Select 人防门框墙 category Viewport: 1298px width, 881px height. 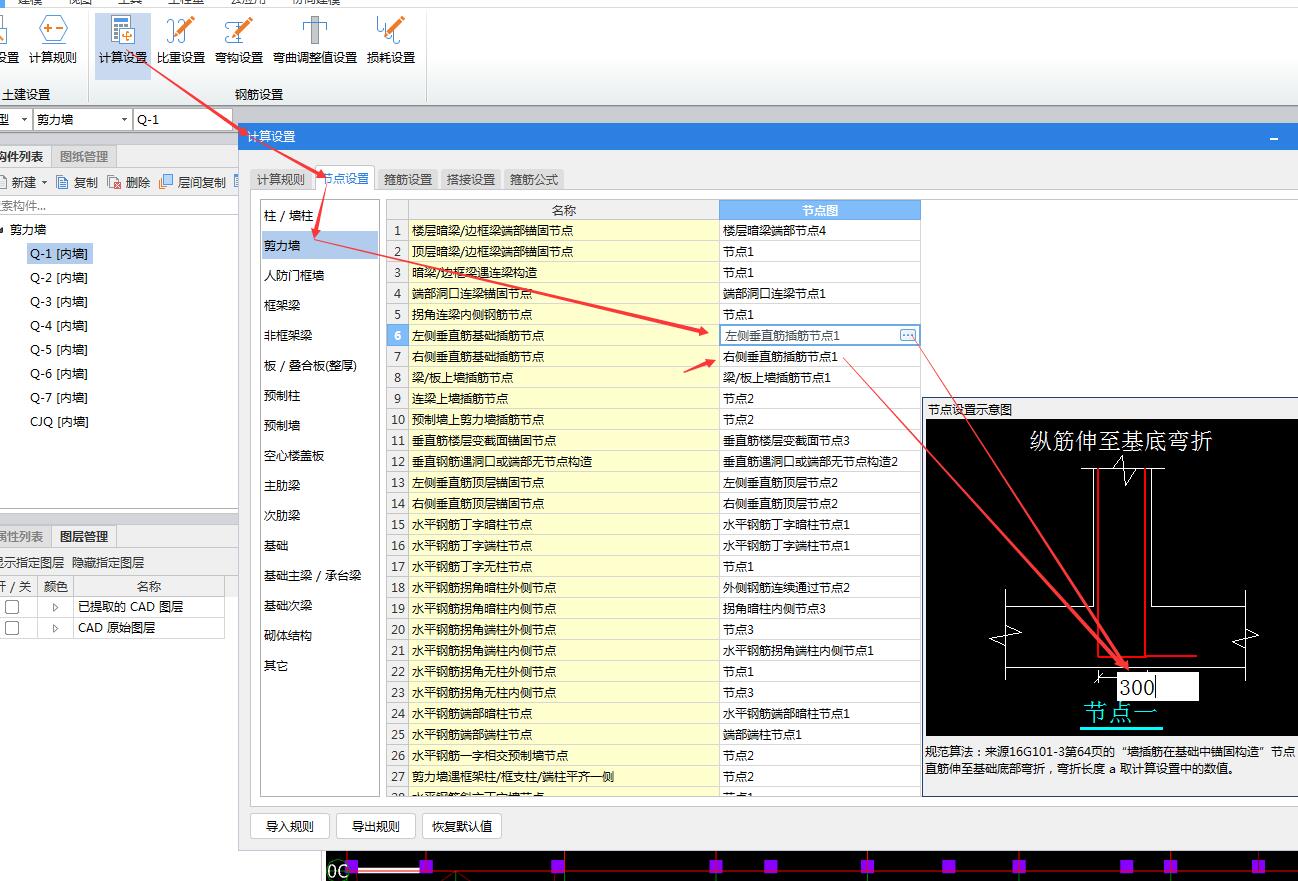click(320, 276)
